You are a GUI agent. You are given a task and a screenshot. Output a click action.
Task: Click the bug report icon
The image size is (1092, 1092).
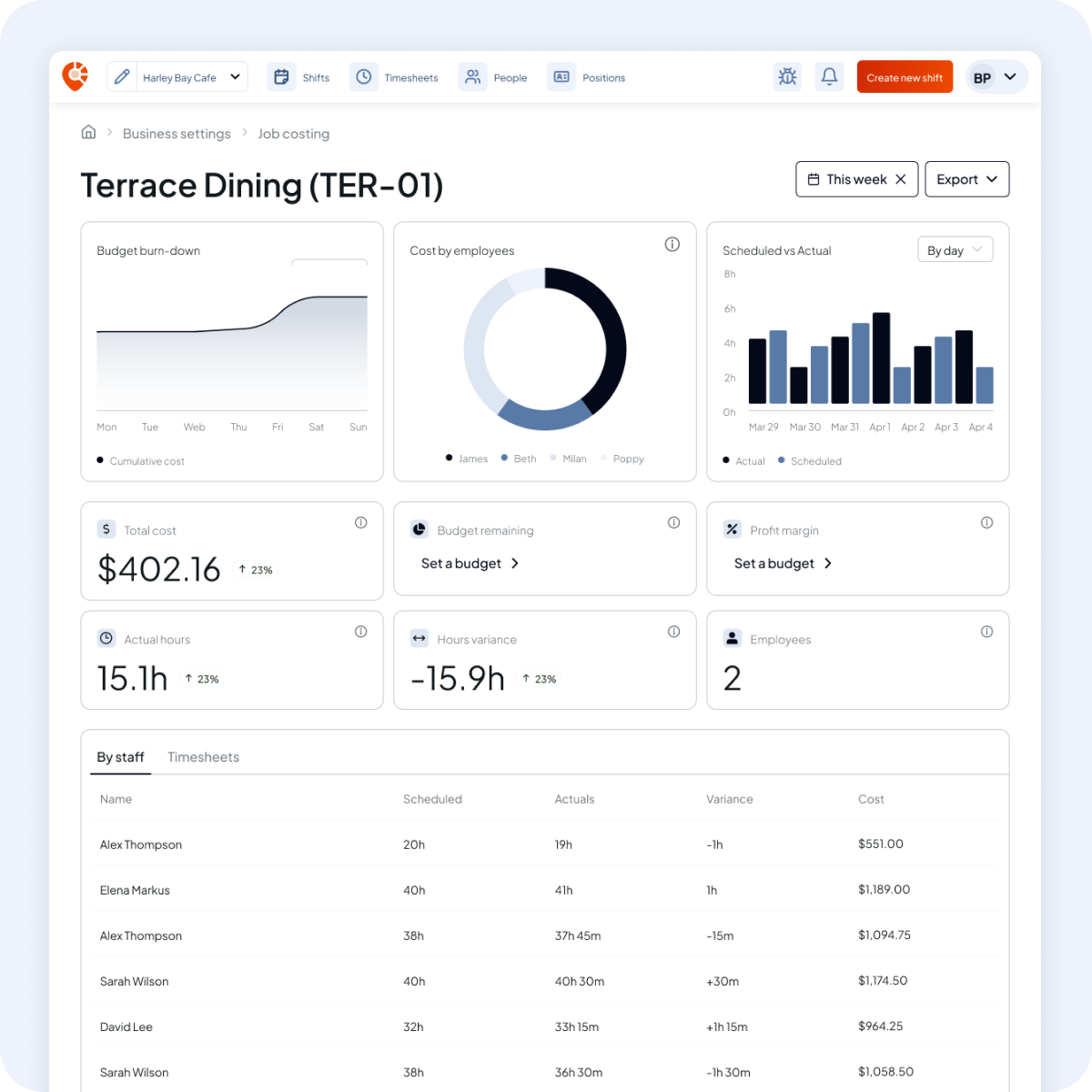787,76
